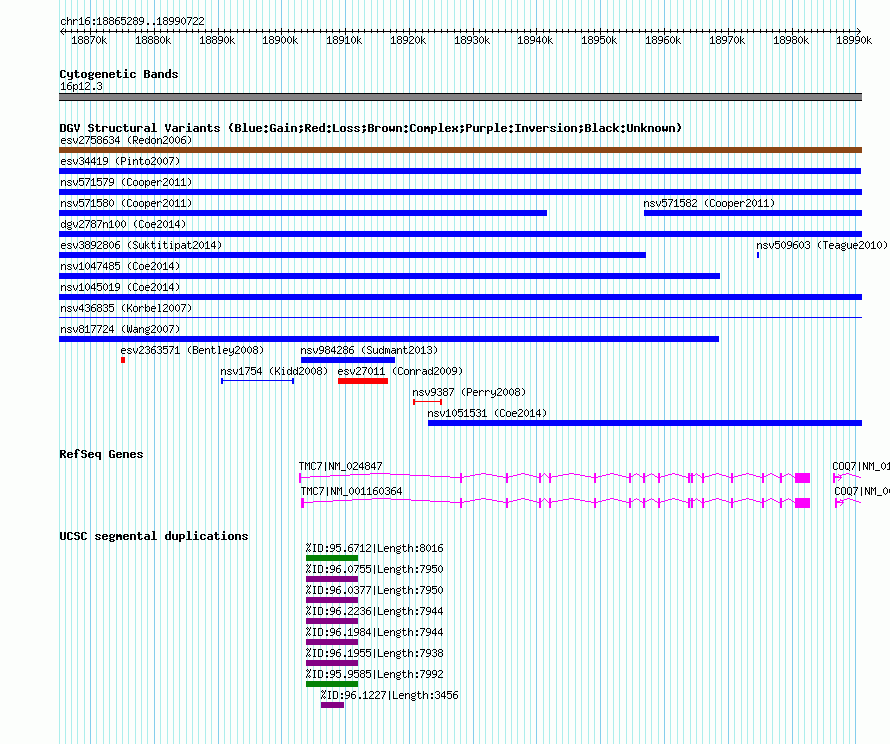Click the UCSC segmental duplications title
Viewport: 890px width, 744px height.
pyautogui.click(x=154, y=536)
